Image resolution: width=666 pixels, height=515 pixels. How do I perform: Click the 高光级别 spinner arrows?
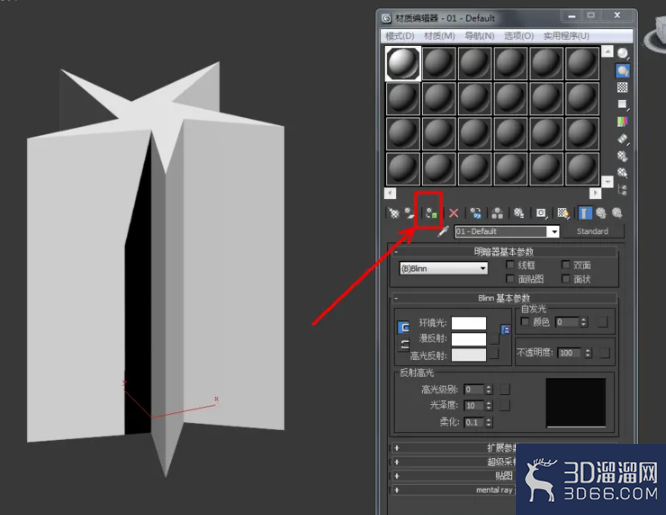[489, 389]
